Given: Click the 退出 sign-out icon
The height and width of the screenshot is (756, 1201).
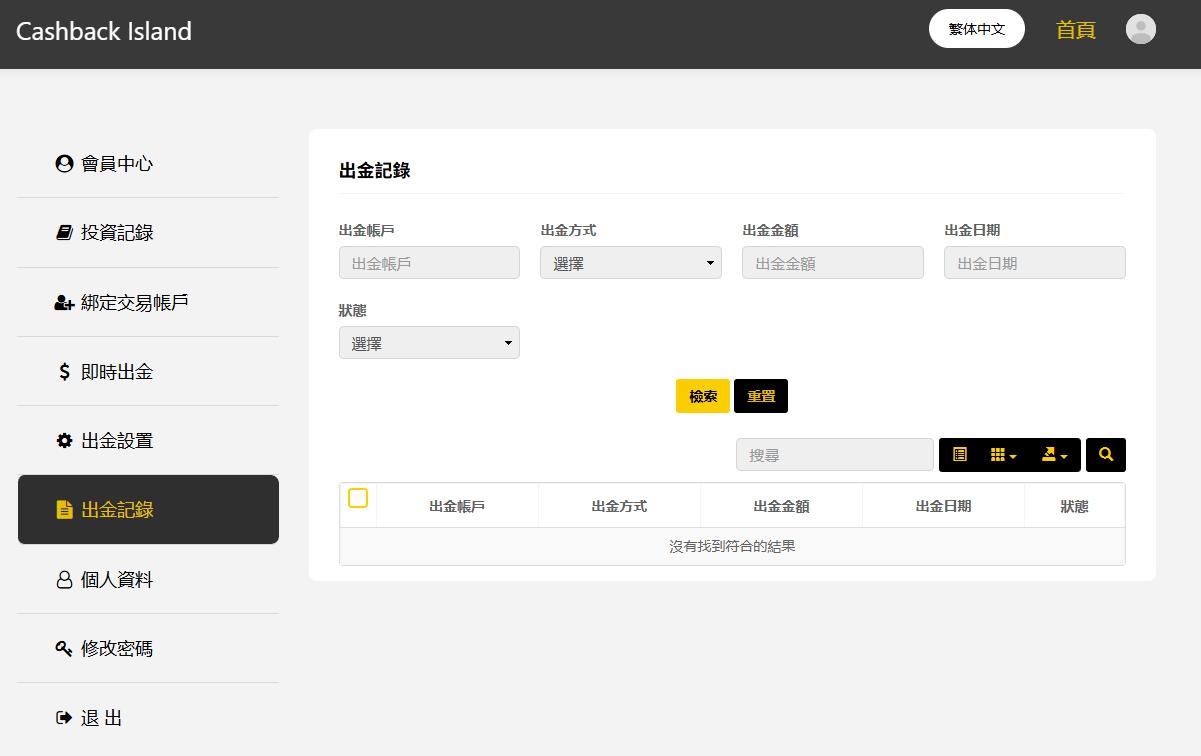Looking at the screenshot, I should [x=64, y=718].
